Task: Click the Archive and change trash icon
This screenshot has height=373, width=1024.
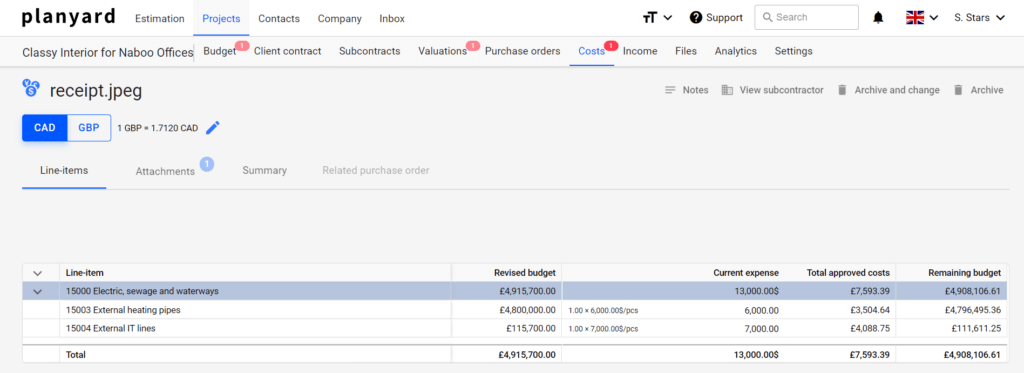Action: tap(842, 90)
